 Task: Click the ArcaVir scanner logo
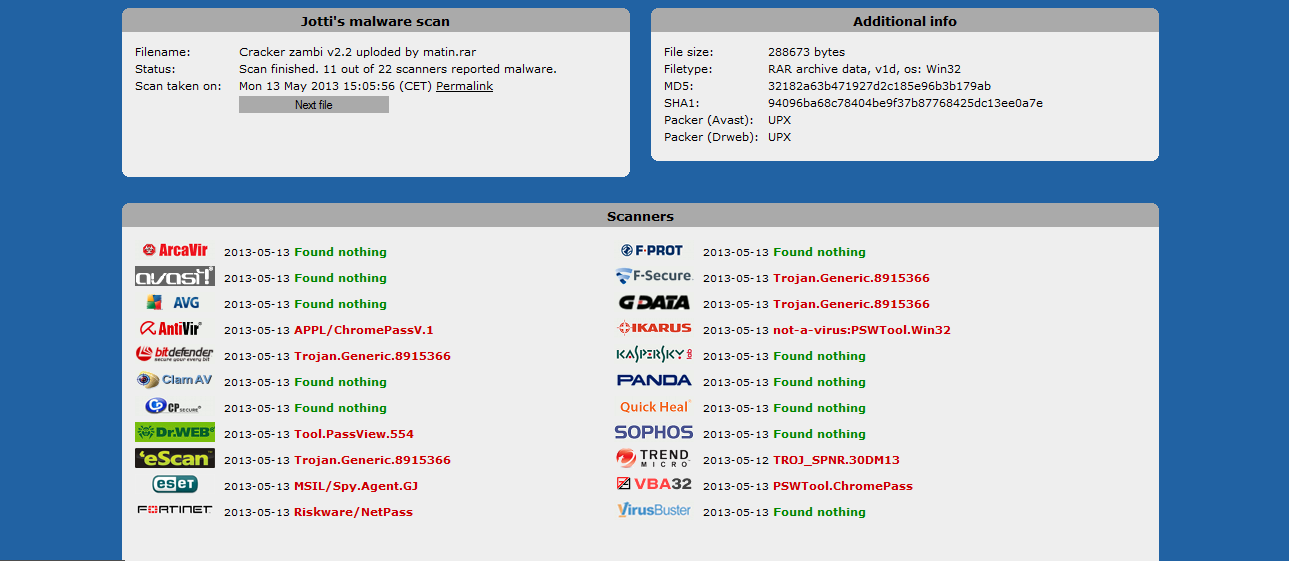click(175, 250)
